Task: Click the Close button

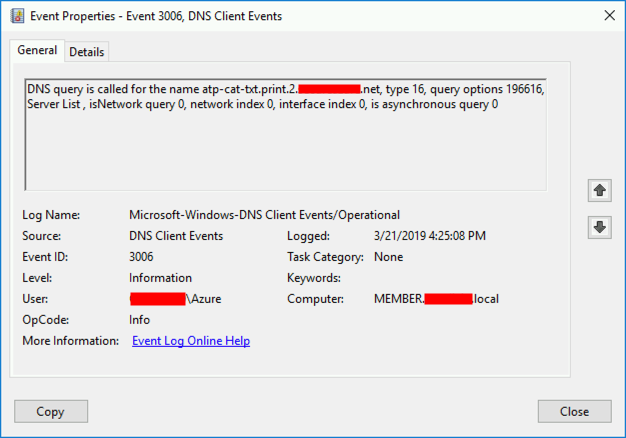Action: (574, 411)
